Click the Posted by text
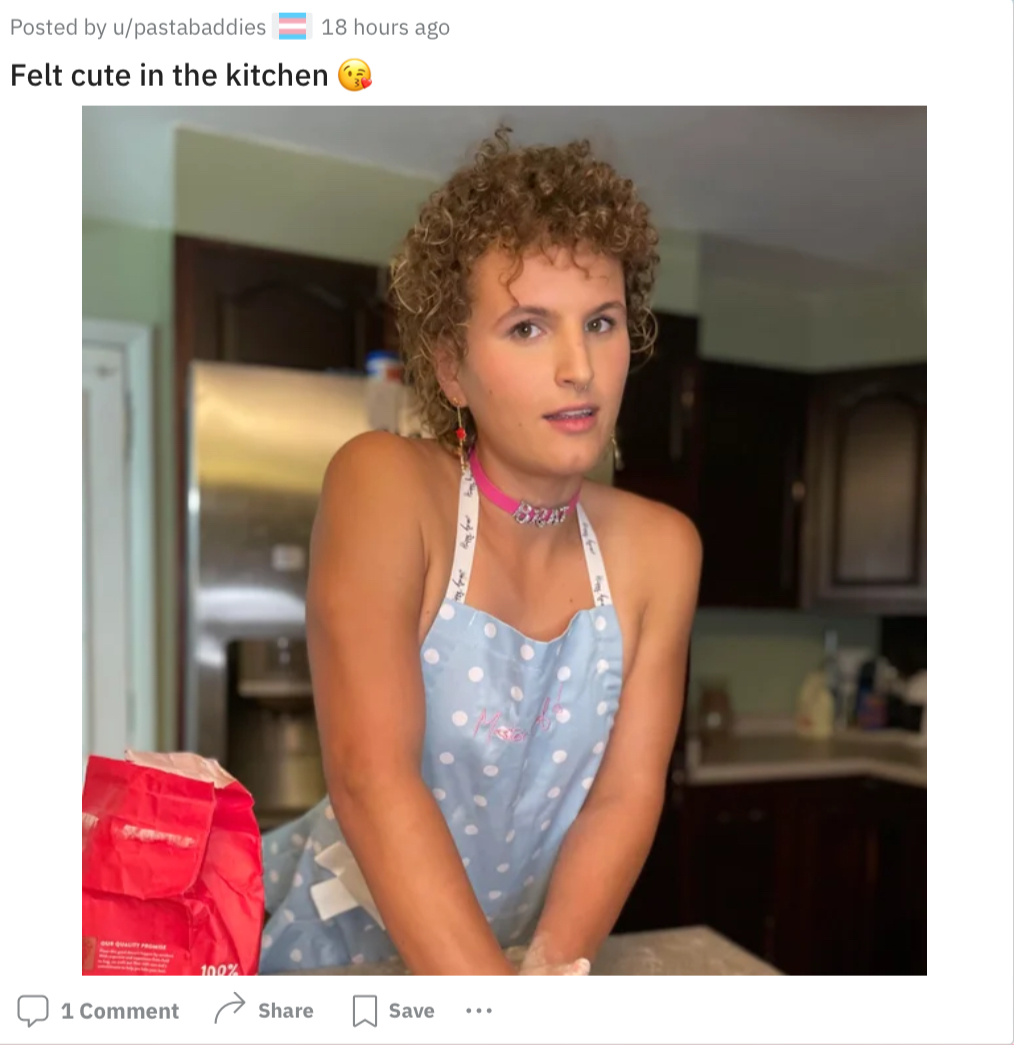The image size is (1014, 1045). point(58,27)
